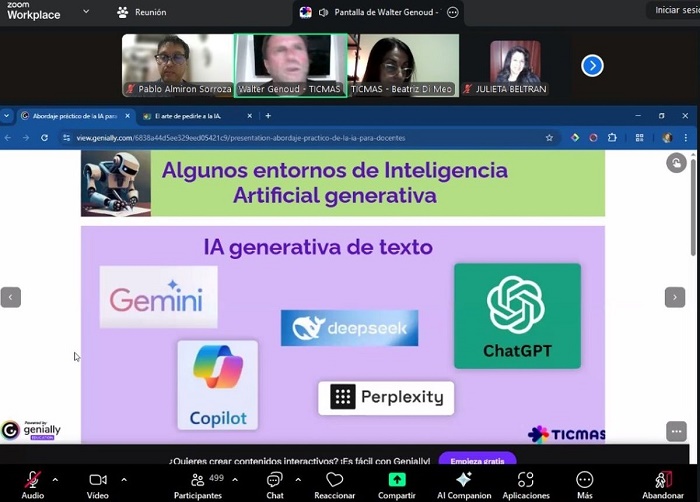Click the 'Empieza gratis' button
Image resolution: width=700 pixels, height=502 pixels.
click(477, 461)
